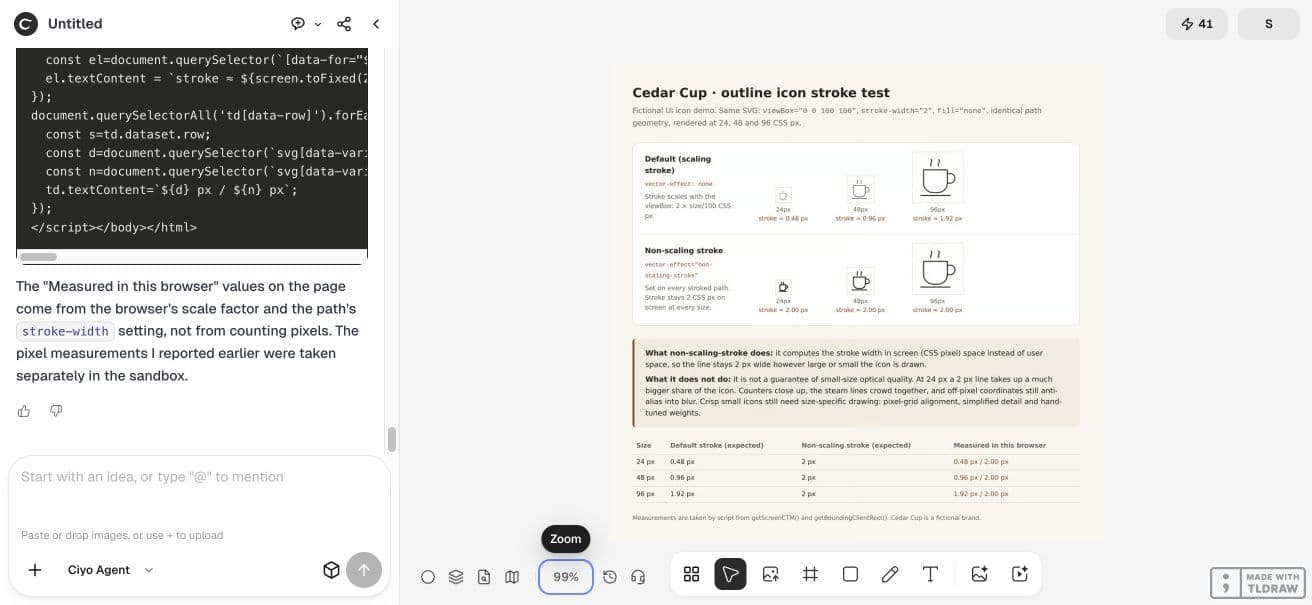Expand the new chat dropdown arrow
The height and width of the screenshot is (605, 1312).
[318, 24]
